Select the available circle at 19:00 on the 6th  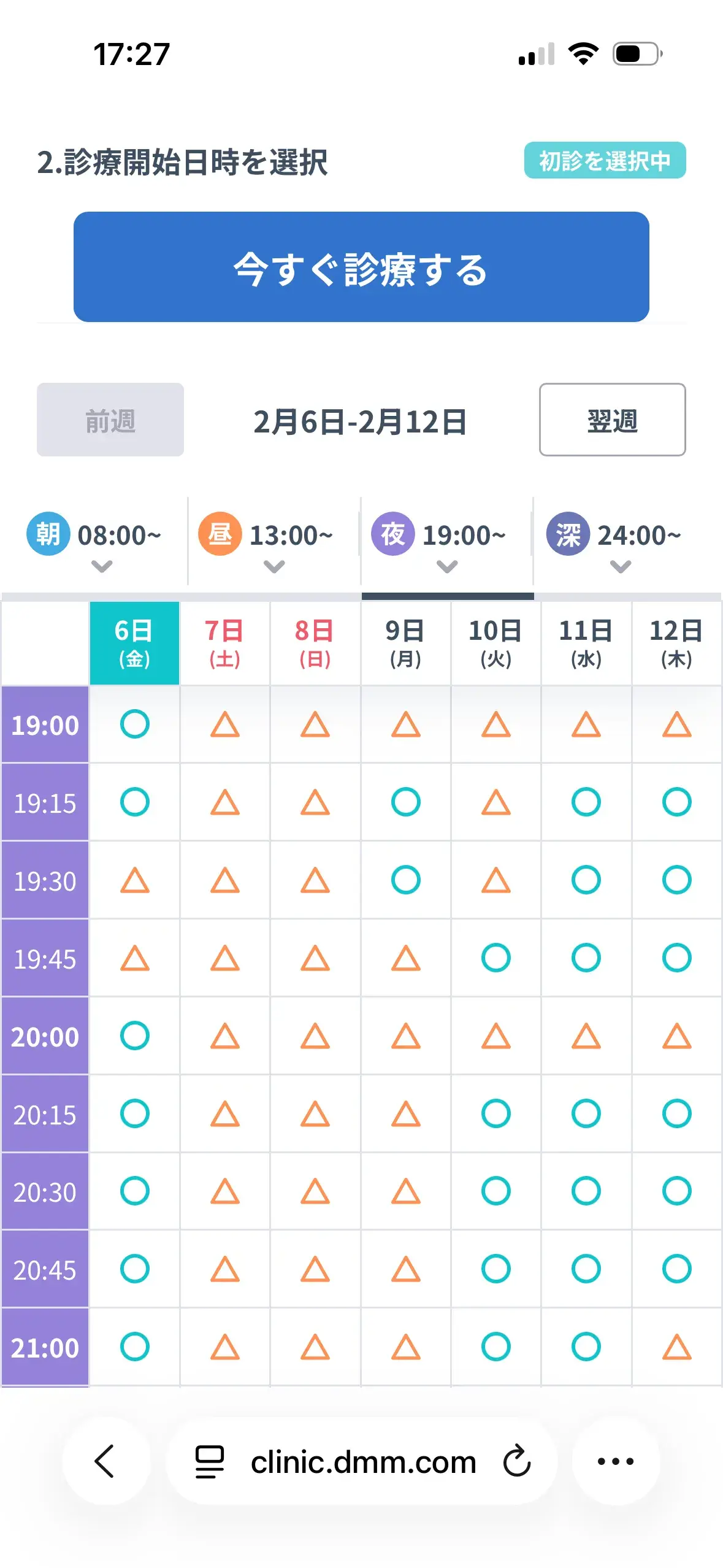[134, 724]
